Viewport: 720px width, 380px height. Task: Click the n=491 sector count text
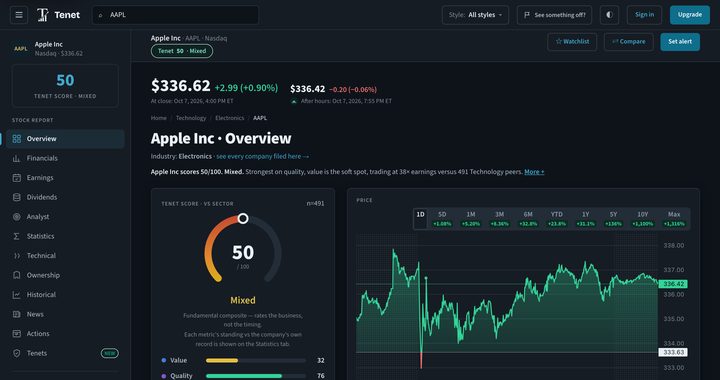(315, 203)
